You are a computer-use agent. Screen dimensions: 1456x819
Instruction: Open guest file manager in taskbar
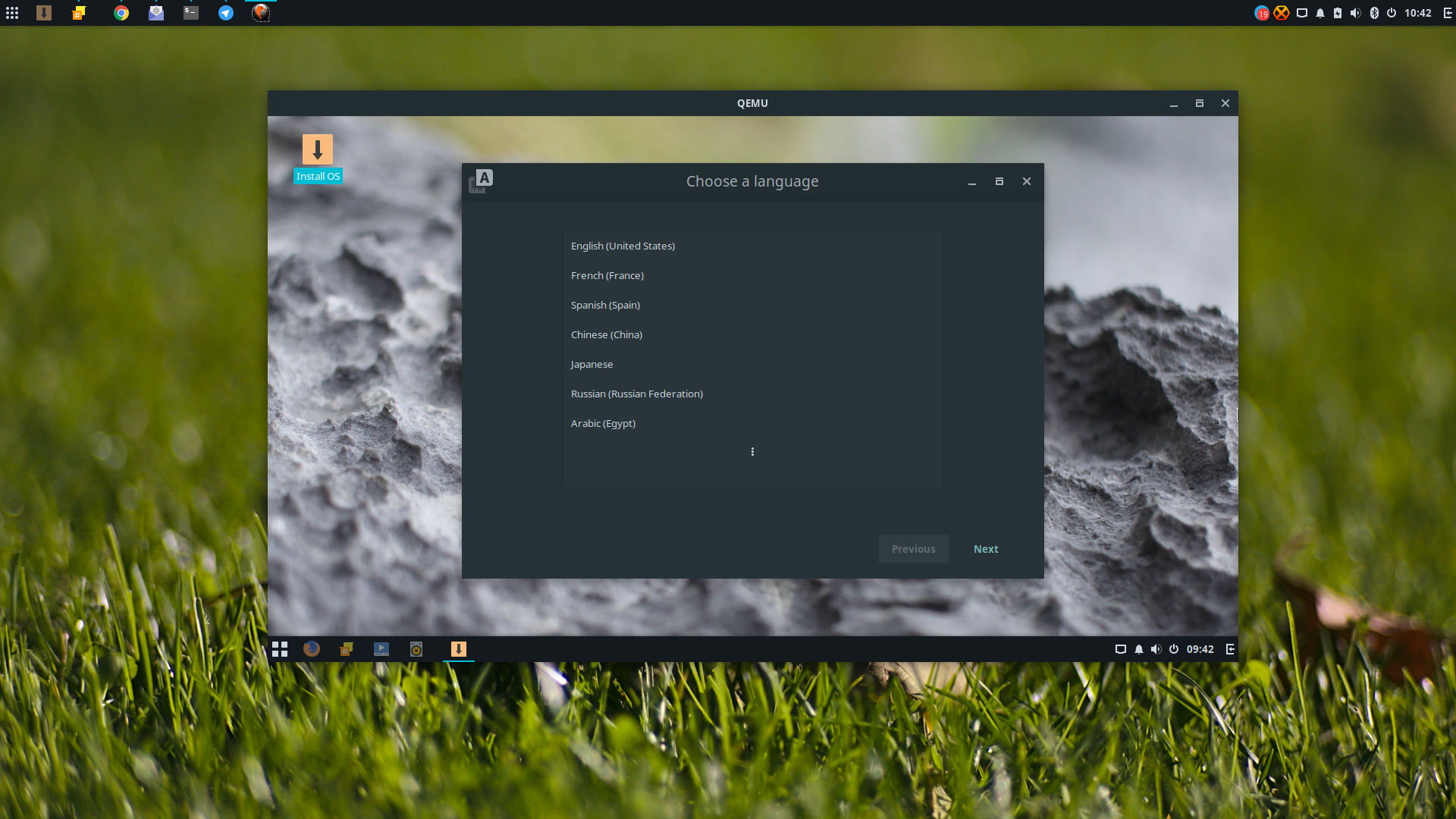[x=347, y=649]
